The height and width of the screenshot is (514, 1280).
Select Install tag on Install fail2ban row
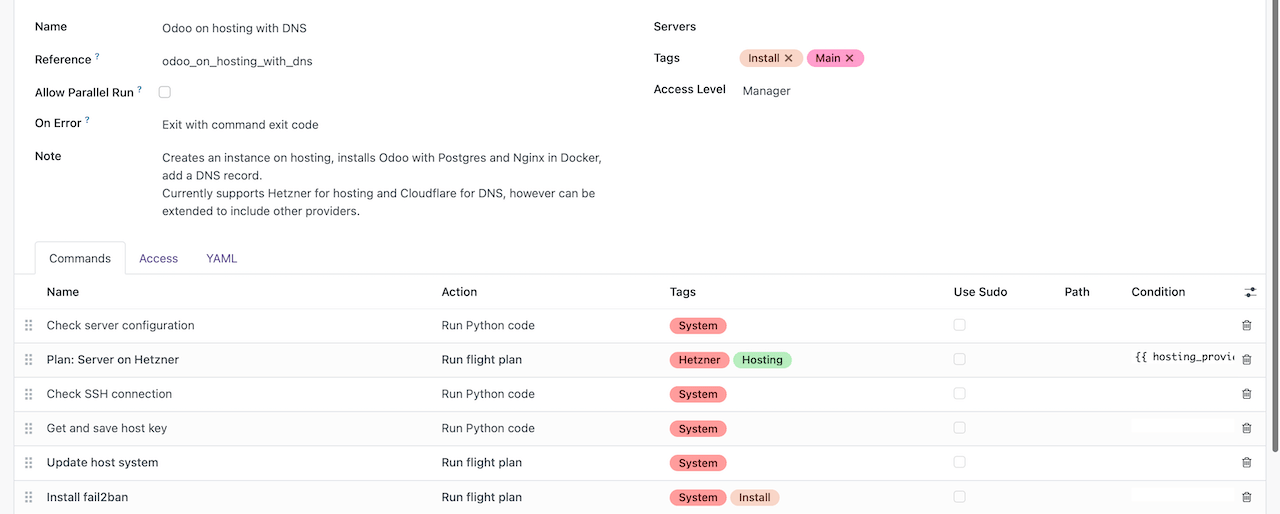tap(755, 497)
